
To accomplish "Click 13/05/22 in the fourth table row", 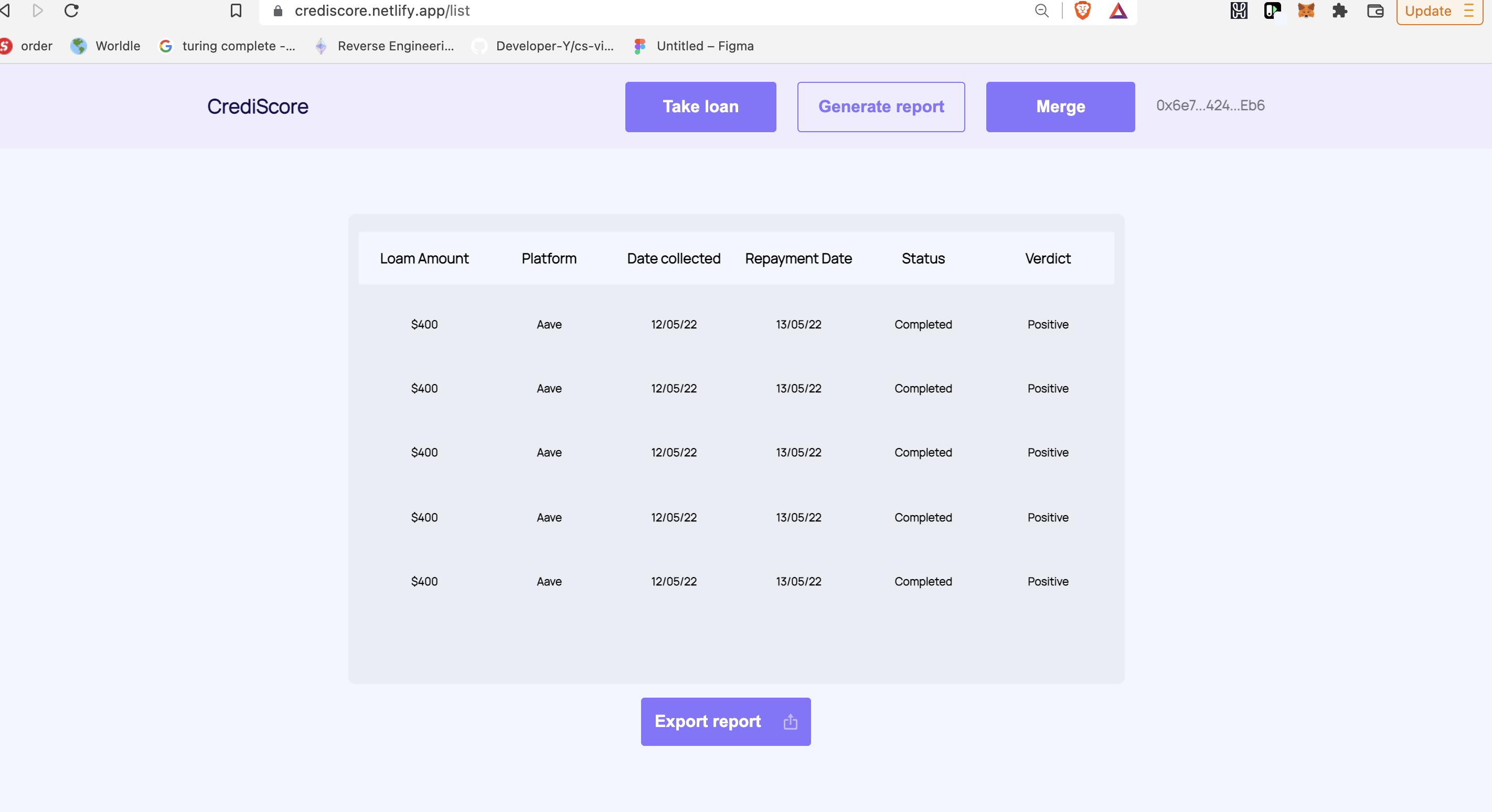I will click(x=798, y=517).
